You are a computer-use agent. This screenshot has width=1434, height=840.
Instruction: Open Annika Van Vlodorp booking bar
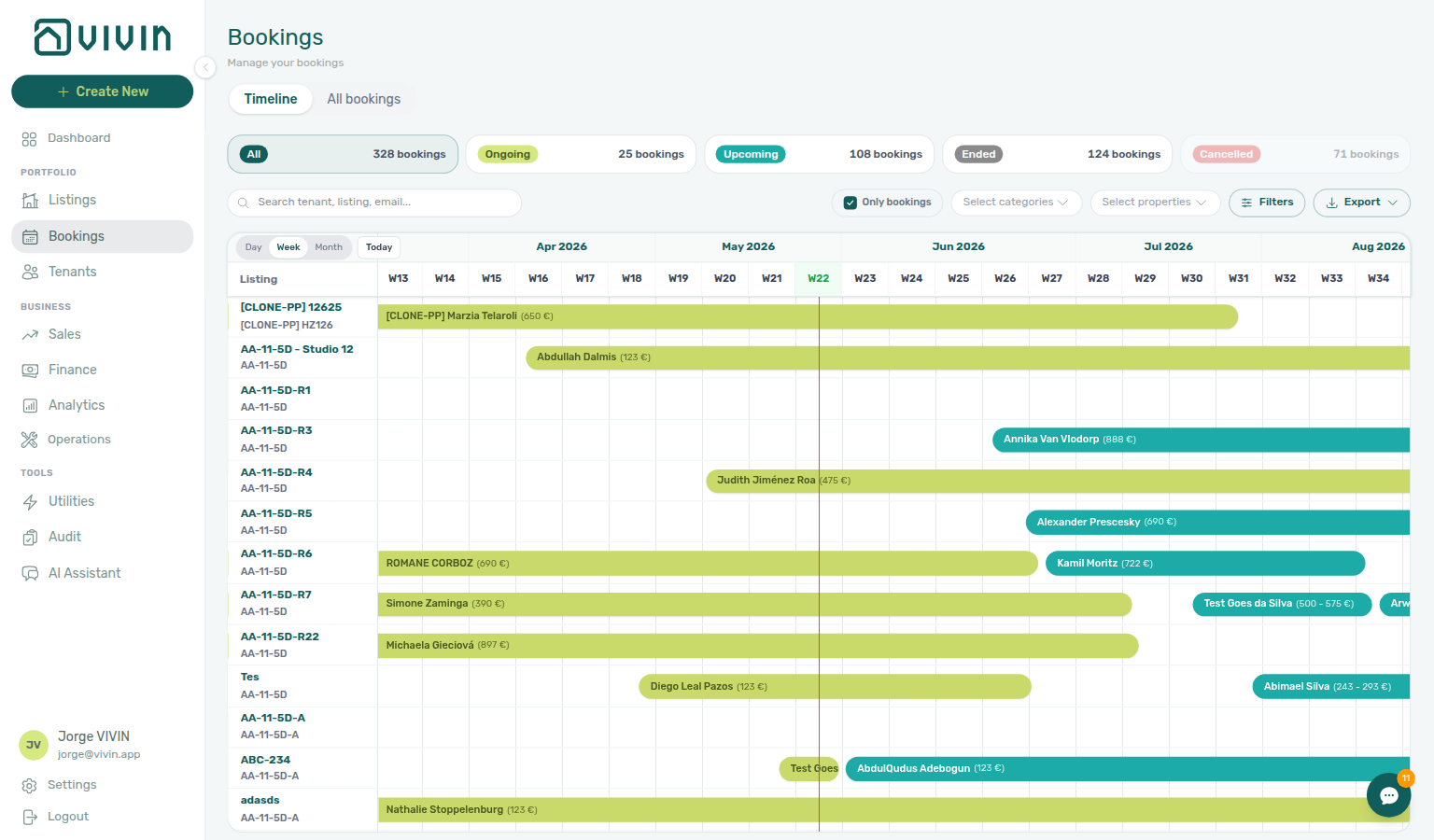pyautogui.click(x=1201, y=440)
